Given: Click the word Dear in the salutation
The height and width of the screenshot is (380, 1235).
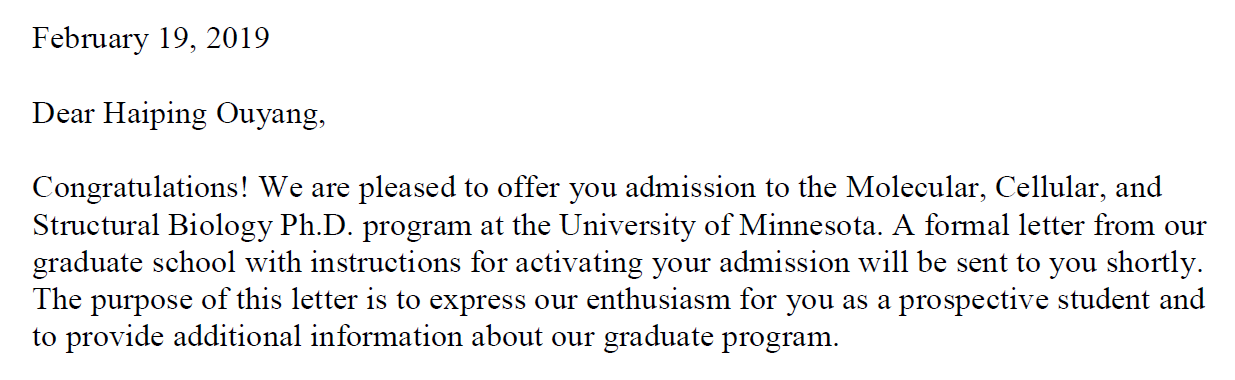Looking at the screenshot, I should 63,115.
